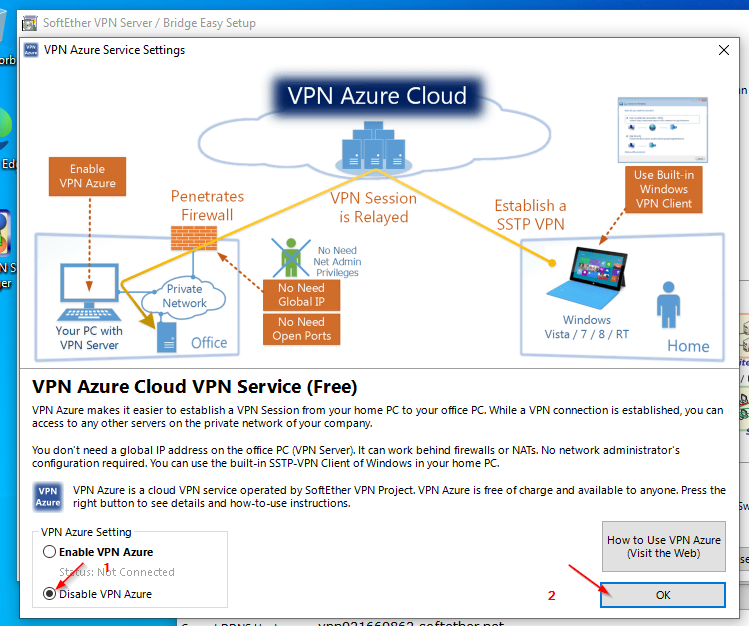Open How to Use VPN Azure web page
Viewport: 749px width, 626px height.
(663, 546)
